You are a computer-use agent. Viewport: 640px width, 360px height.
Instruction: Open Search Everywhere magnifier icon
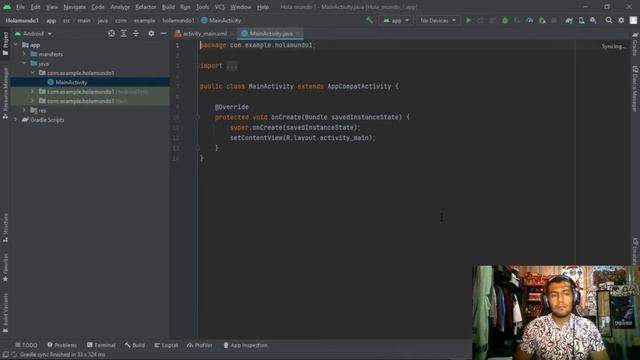609,20
